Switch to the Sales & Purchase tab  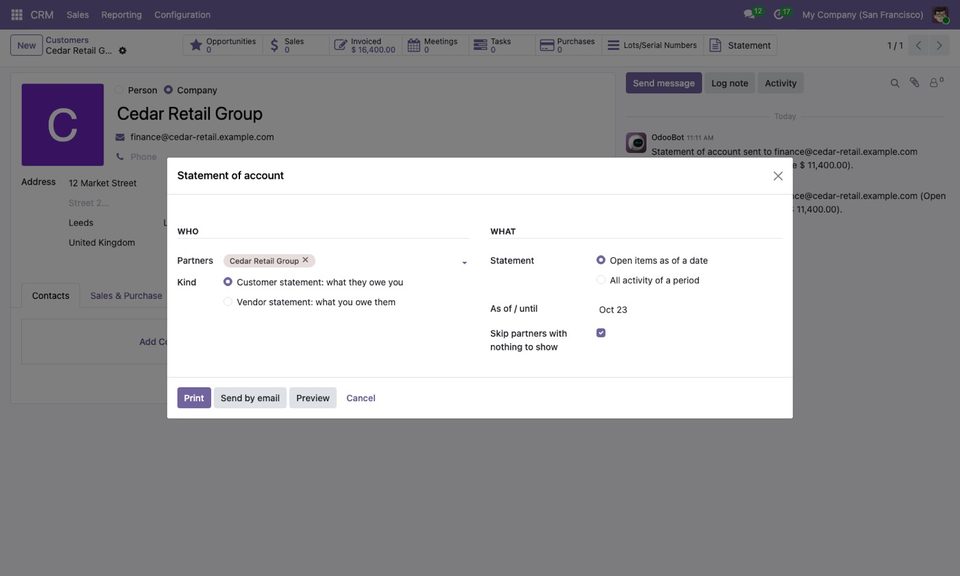(x=126, y=296)
